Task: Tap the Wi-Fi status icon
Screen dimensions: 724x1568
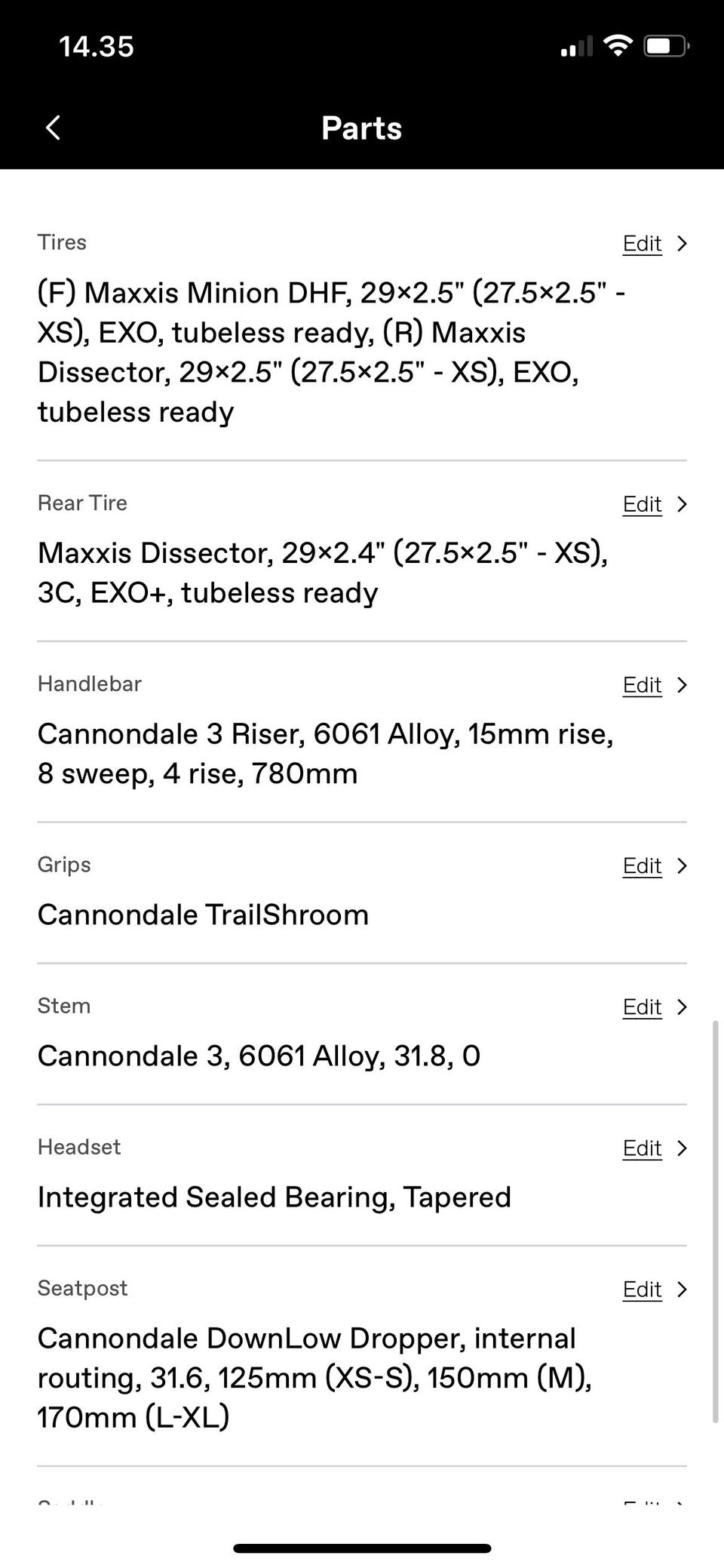Action: tap(618, 46)
